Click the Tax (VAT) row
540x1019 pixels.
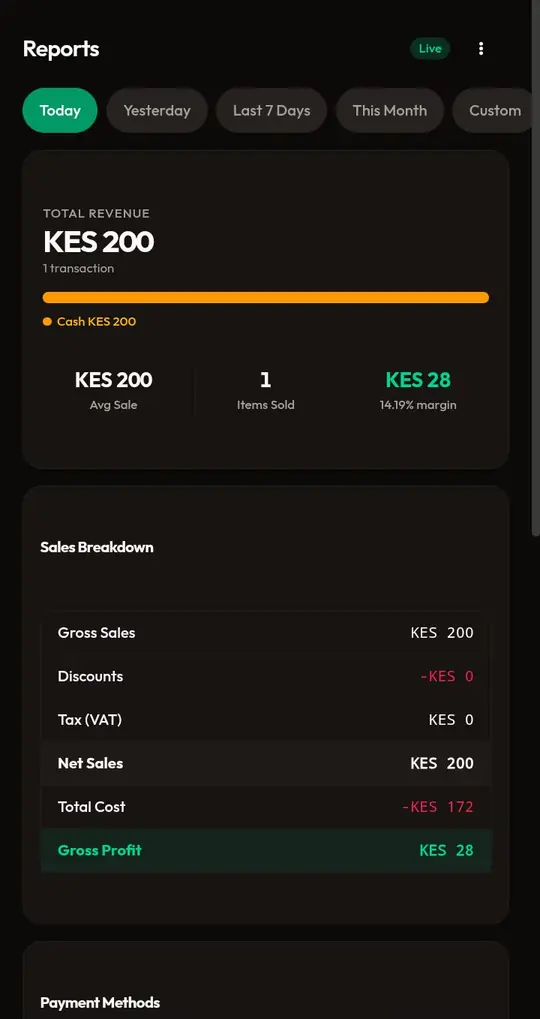coord(266,720)
